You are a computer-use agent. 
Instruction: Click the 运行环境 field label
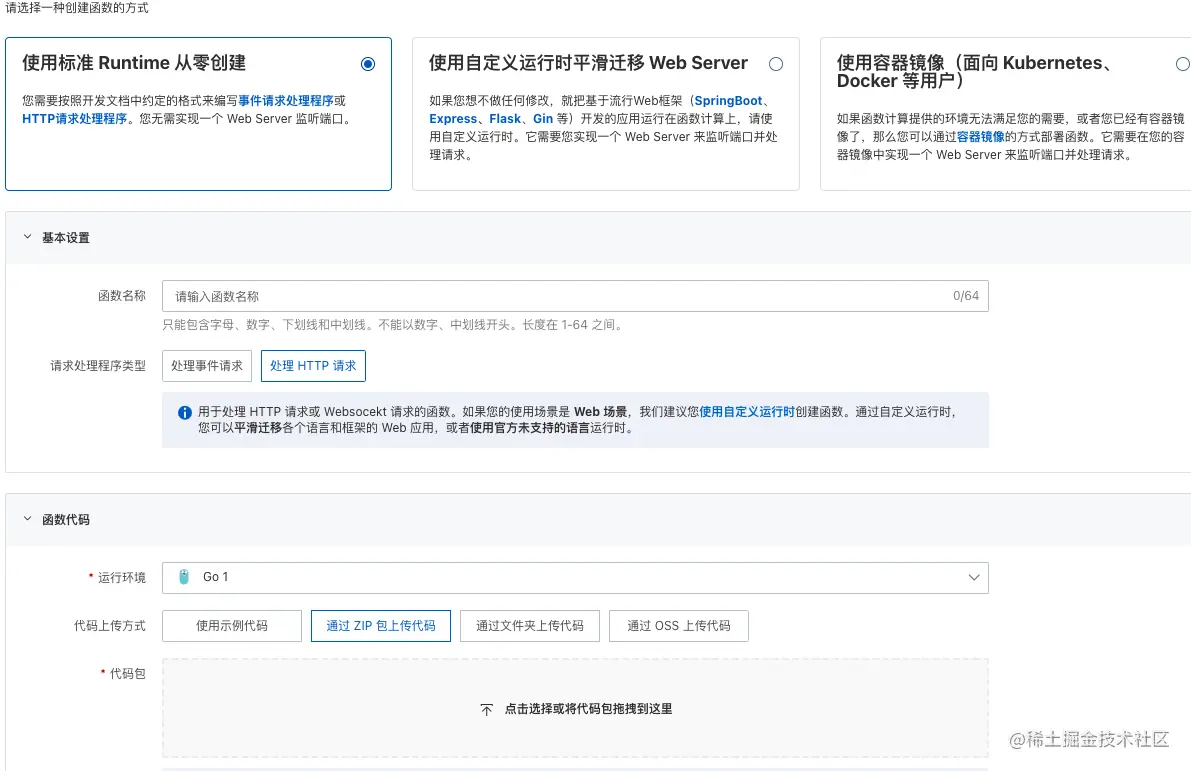[122, 577]
